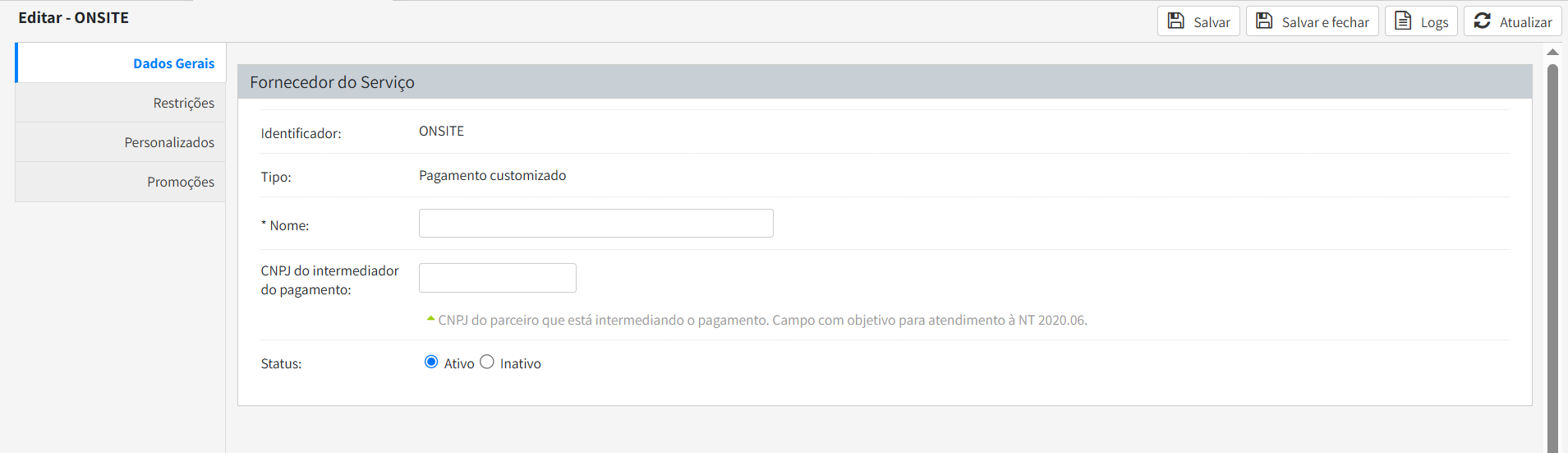
Task: Click the Fornecedor do Serviço section header
Action: tap(332, 82)
